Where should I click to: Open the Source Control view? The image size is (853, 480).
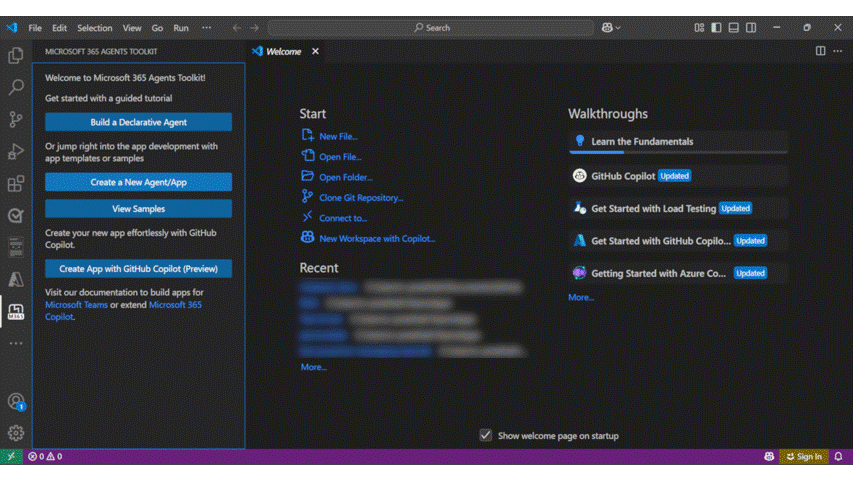[x=16, y=119]
